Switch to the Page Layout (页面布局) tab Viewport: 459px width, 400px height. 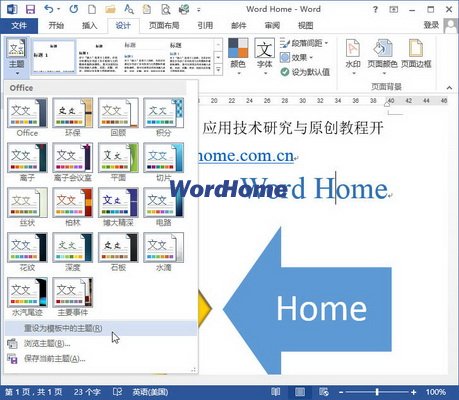point(164,26)
